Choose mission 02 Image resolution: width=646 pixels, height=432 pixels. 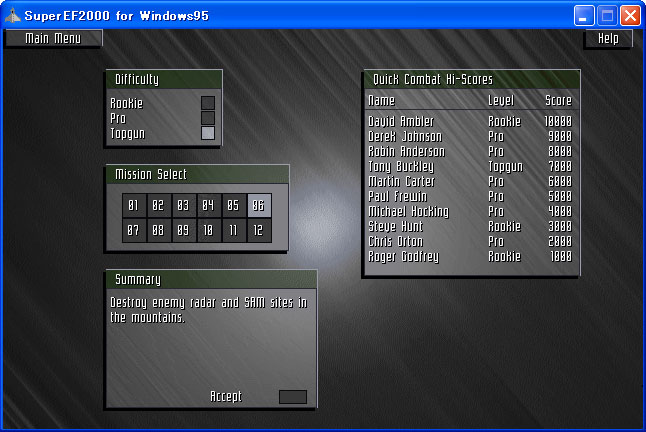pyautogui.click(x=158, y=205)
